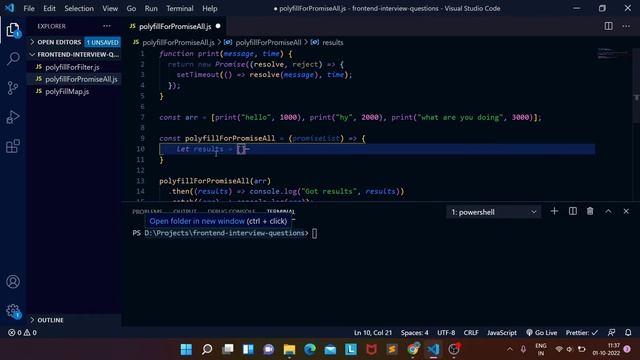Open Mail app from taskbar
Screen dimensions: 640x360
pos(330,349)
